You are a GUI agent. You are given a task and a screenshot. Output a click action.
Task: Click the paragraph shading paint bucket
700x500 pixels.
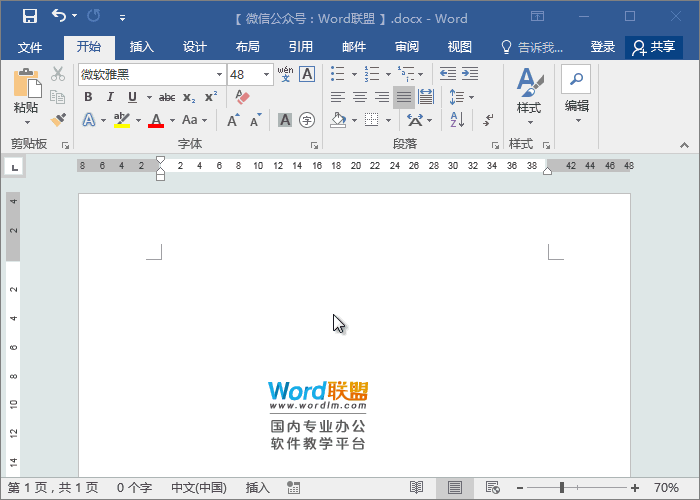tap(338, 120)
